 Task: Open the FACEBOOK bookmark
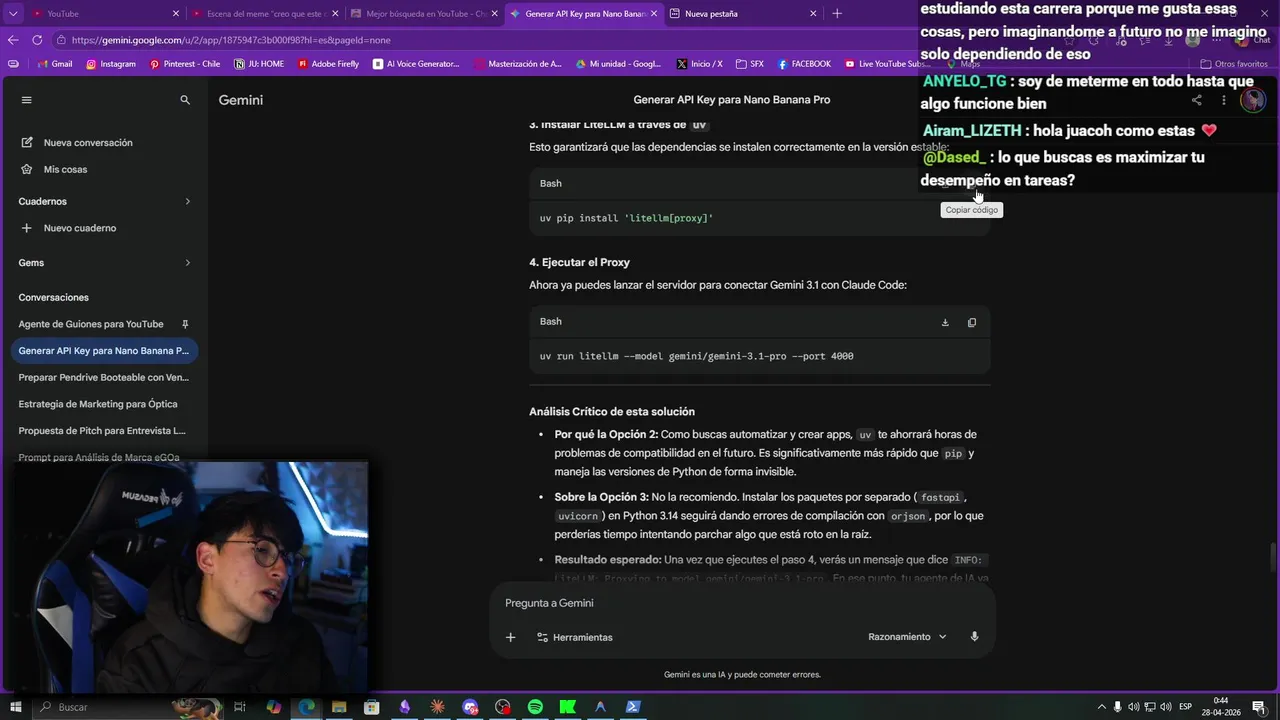click(804, 64)
